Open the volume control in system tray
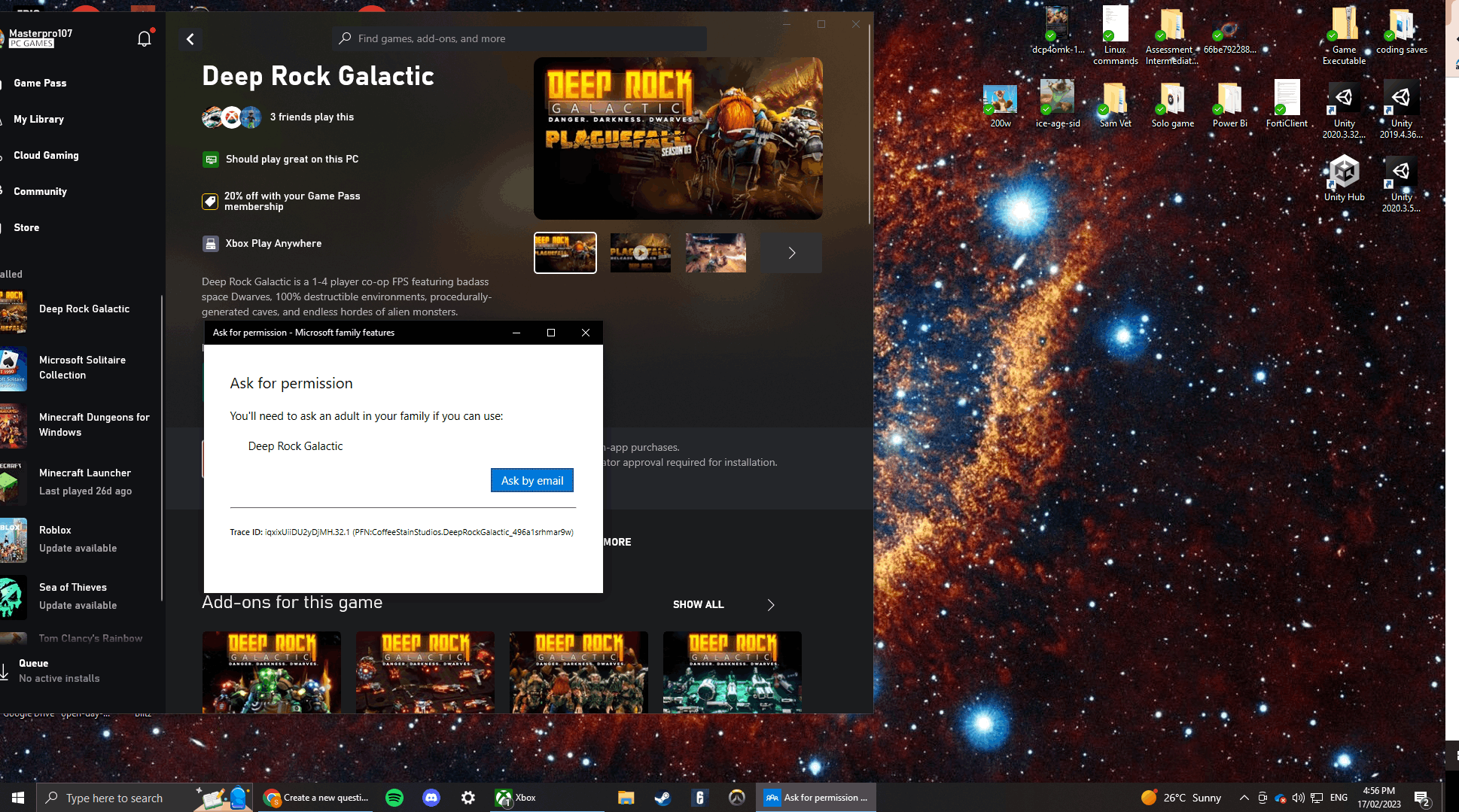 [x=1299, y=798]
